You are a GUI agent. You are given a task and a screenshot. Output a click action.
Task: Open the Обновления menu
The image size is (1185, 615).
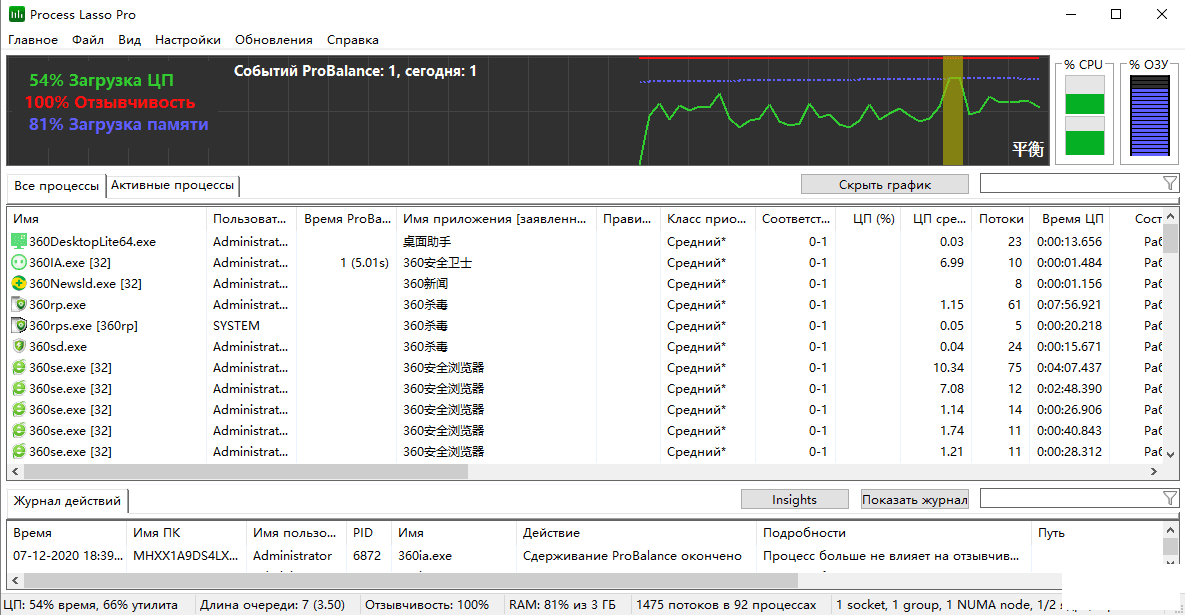point(274,40)
